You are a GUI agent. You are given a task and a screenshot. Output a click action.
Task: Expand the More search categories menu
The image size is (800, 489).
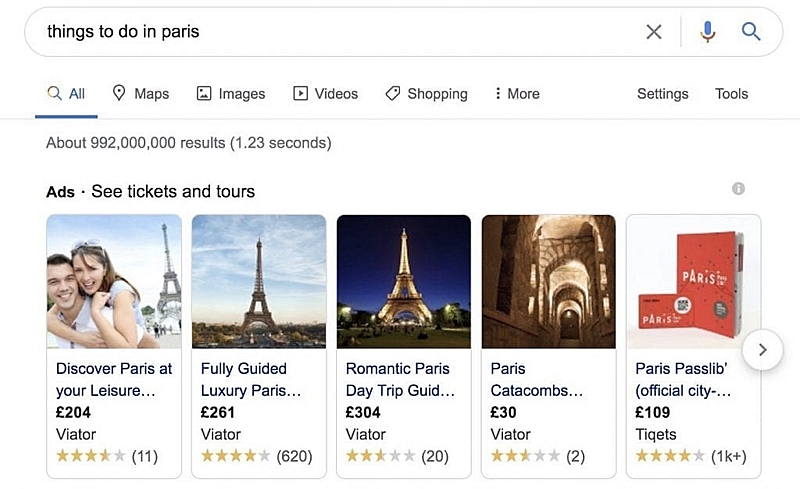click(517, 93)
